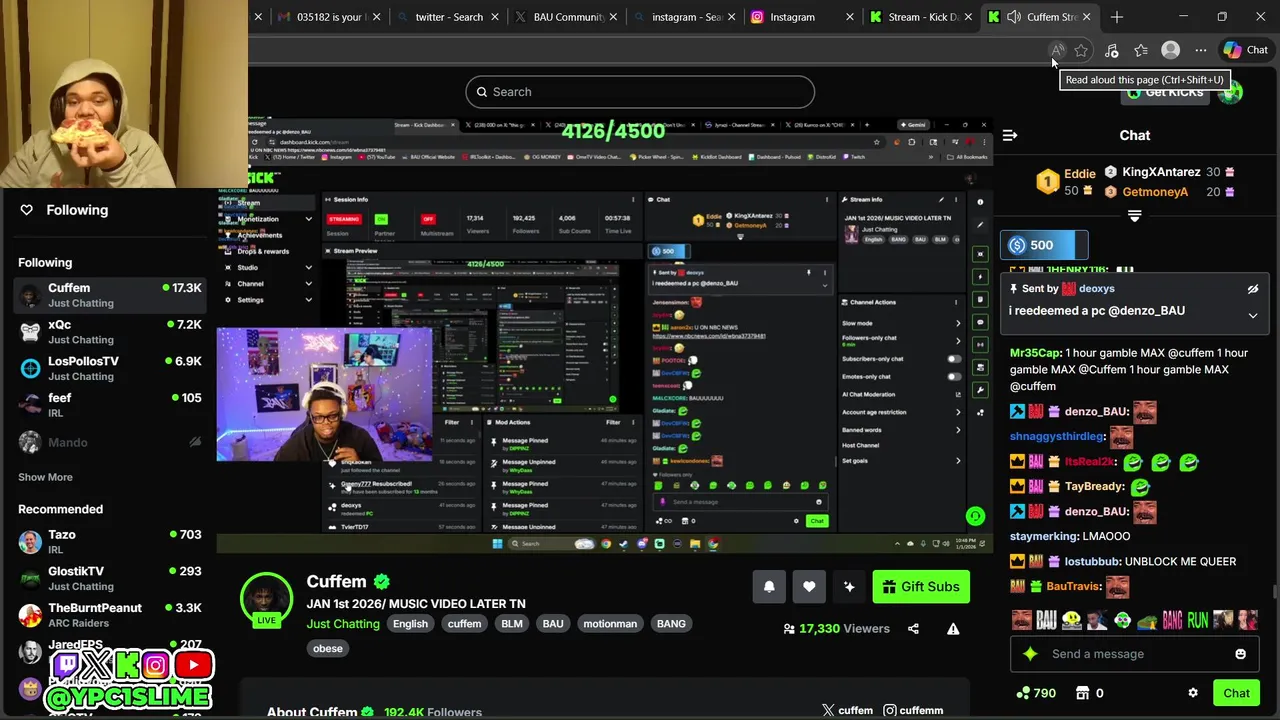Click the English tag
Viewport: 1280px width, 720px height.
pyautogui.click(x=410, y=624)
